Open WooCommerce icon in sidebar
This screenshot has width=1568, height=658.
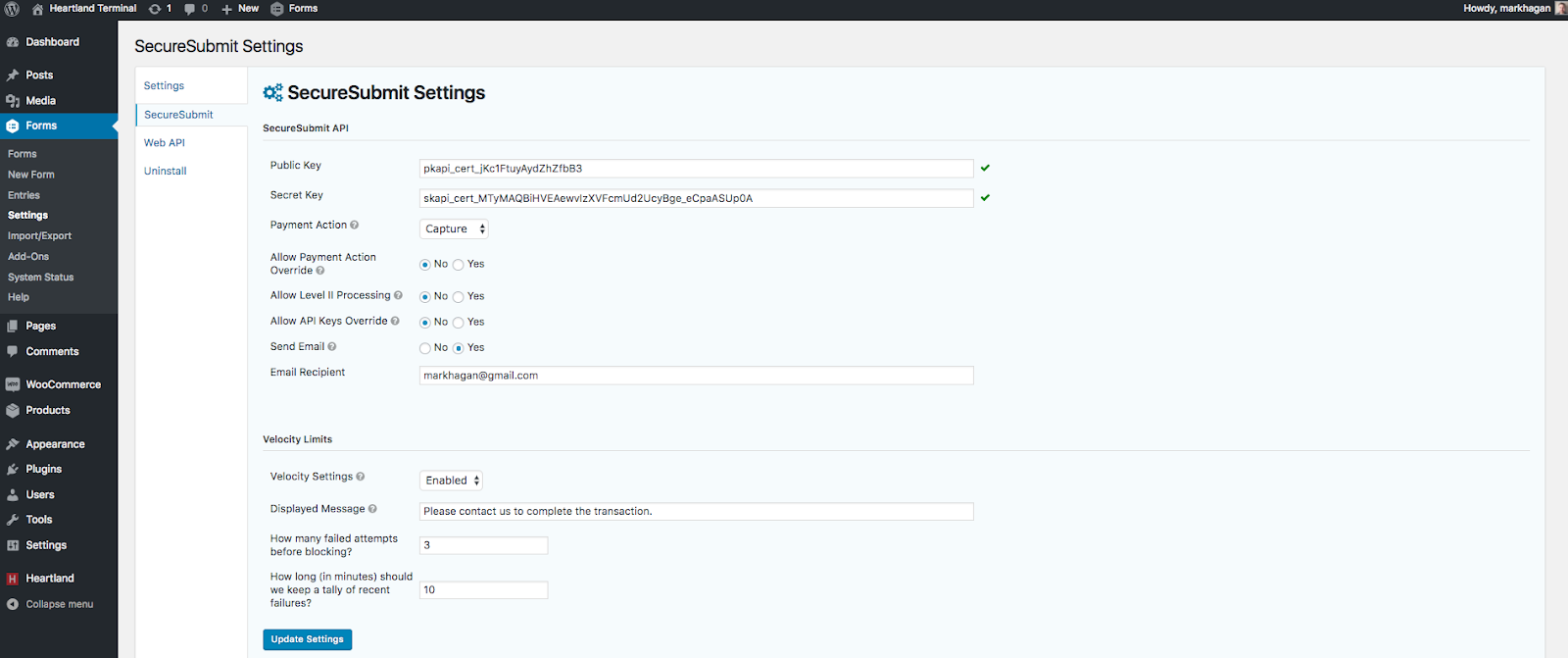[x=13, y=385]
